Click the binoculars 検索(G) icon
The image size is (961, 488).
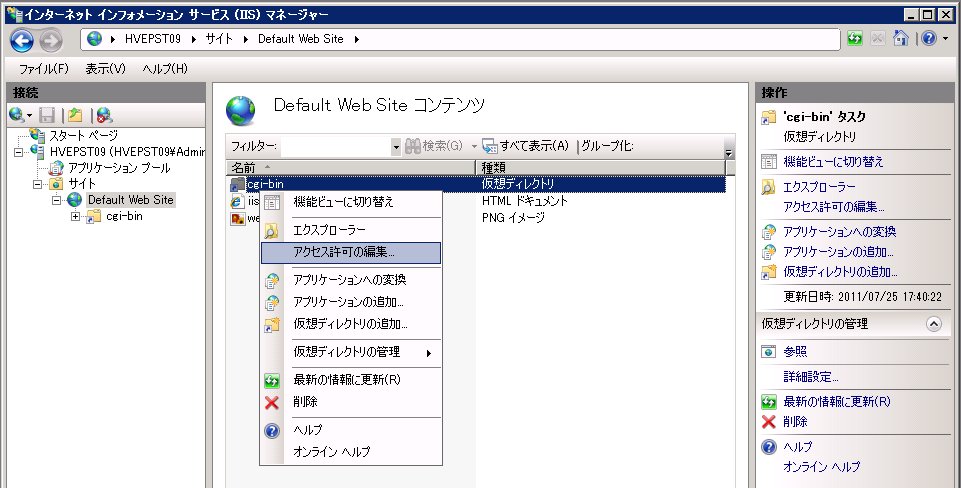click(412, 146)
